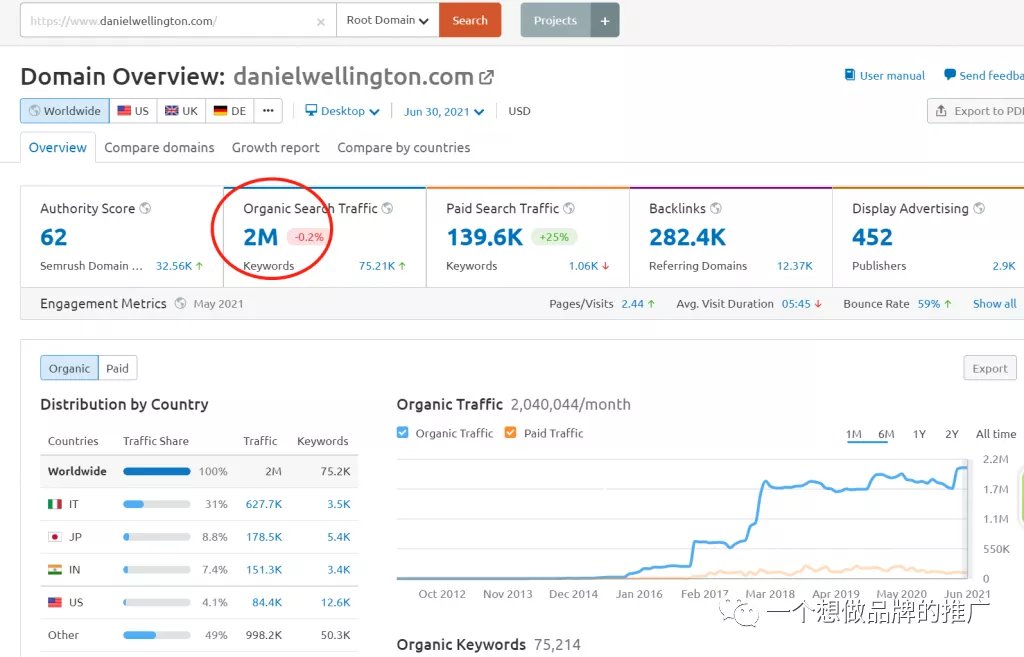Click the Backlinks globe icon

tap(716, 208)
